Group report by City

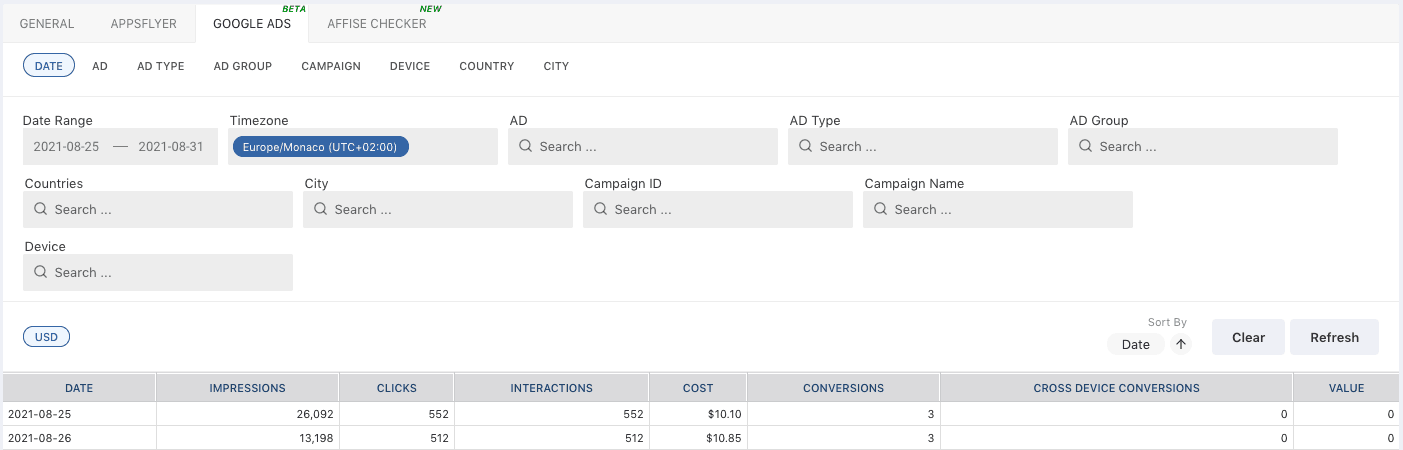pos(556,66)
